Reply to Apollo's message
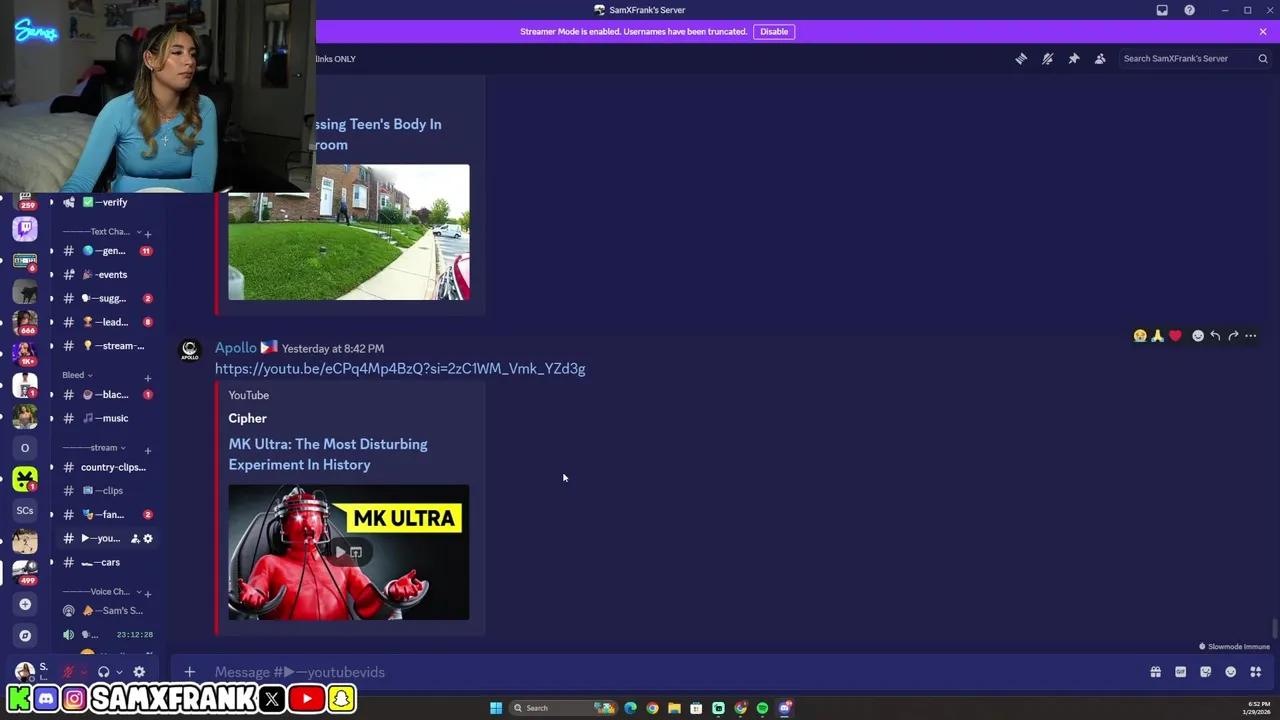Image resolution: width=1280 pixels, height=720 pixels. (1215, 336)
